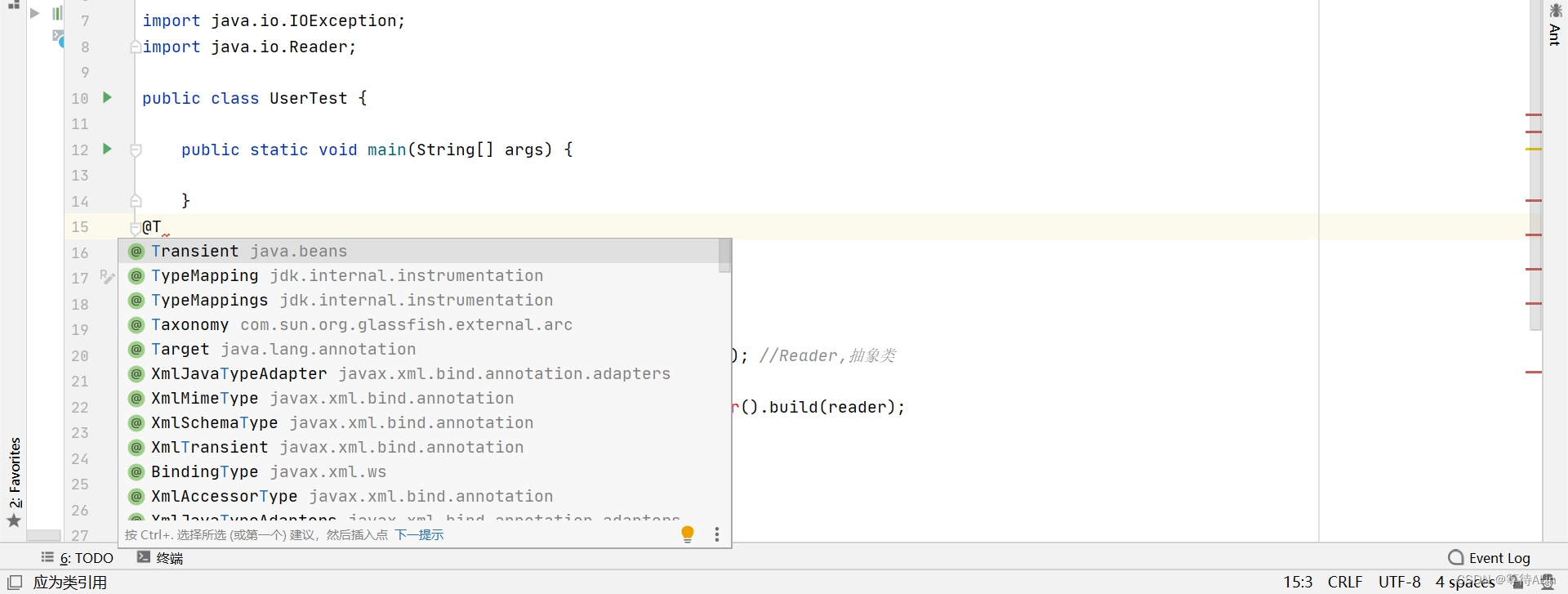The width and height of the screenshot is (1568, 594).
Task: Pick XmlJavaTypeAdapter completion entry
Action: (419, 373)
